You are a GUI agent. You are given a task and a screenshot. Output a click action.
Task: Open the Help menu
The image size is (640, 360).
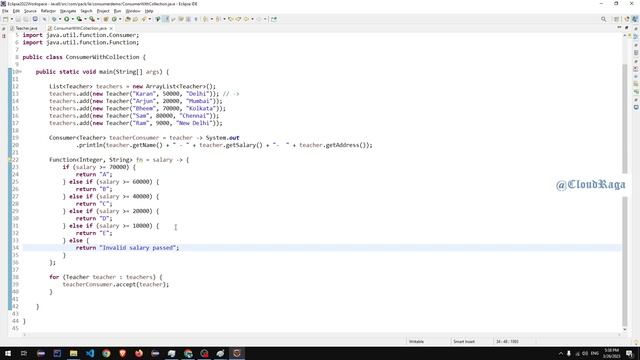click(149, 11)
